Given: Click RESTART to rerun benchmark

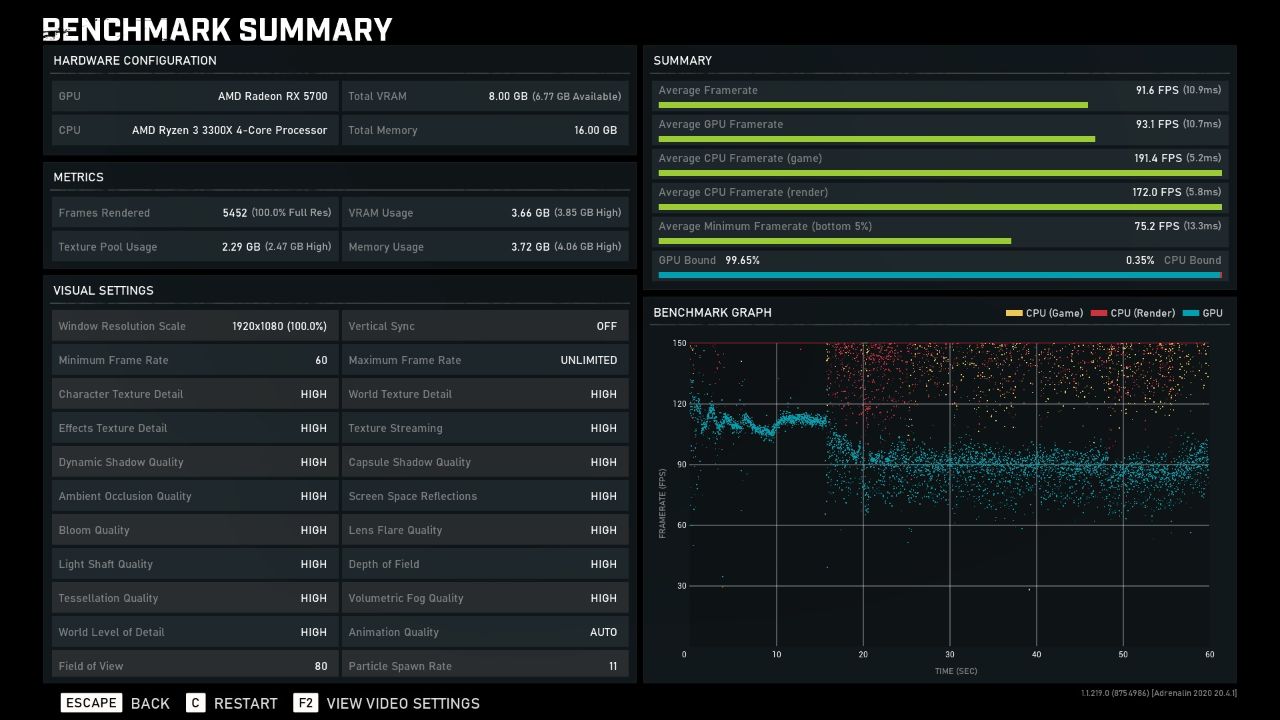Looking at the screenshot, I should point(246,704).
